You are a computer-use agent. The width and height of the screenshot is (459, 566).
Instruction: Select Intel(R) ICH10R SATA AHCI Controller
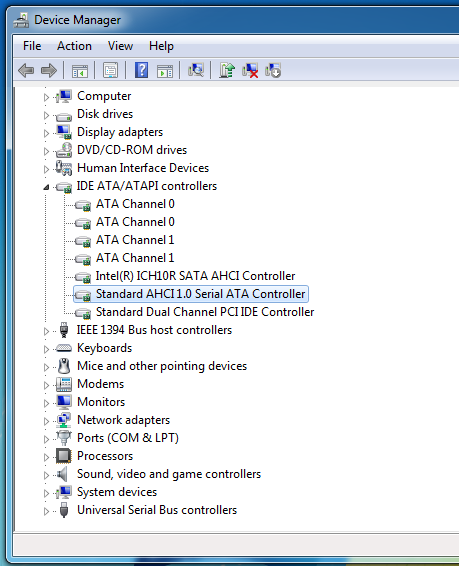pyautogui.click(x=195, y=276)
